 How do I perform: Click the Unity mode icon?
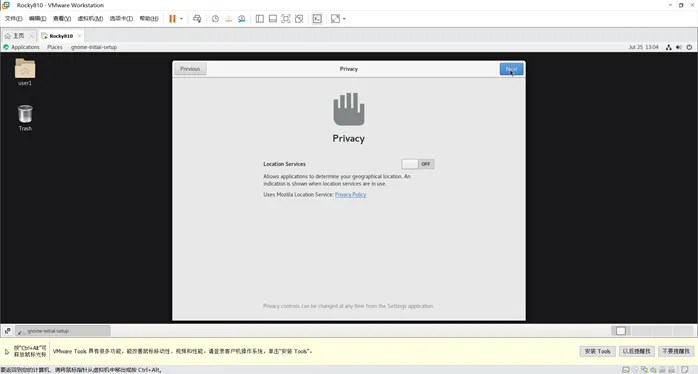click(299, 19)
